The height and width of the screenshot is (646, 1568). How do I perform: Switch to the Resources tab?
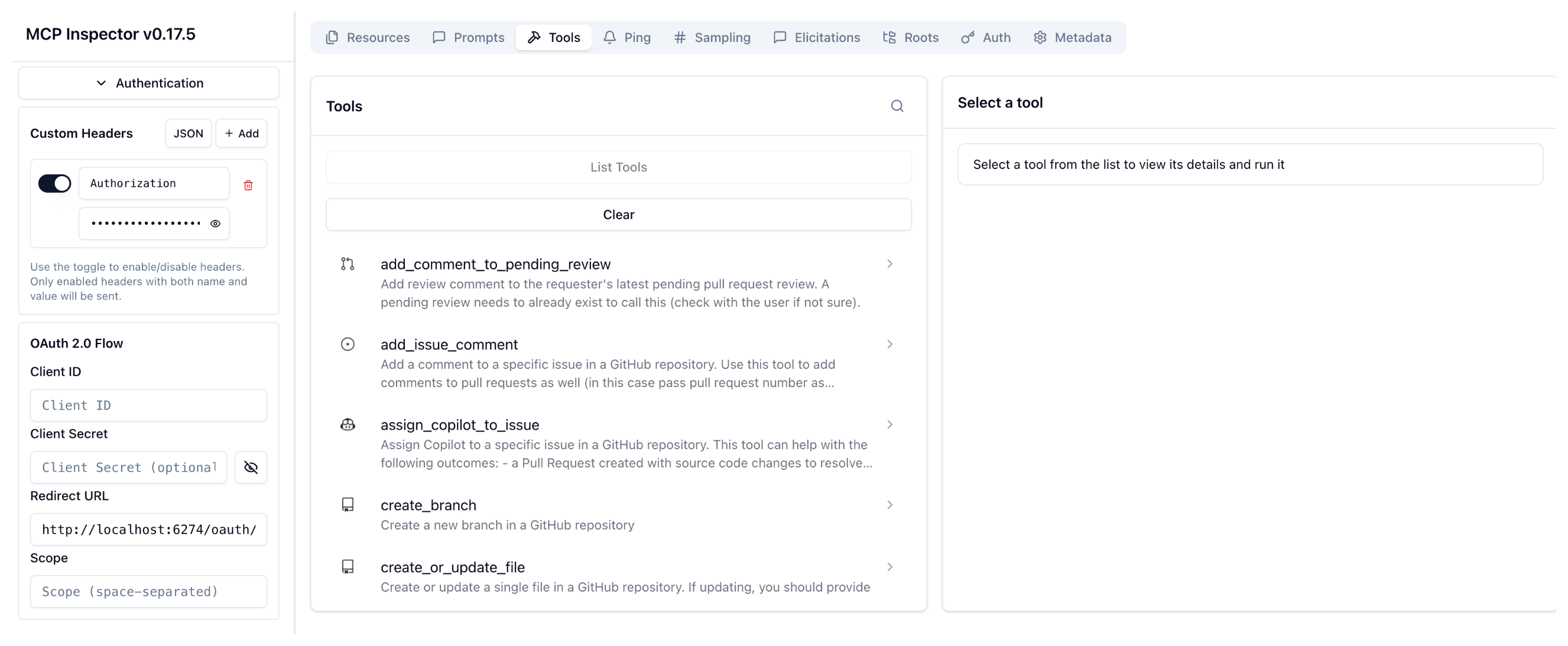(368, 38)
